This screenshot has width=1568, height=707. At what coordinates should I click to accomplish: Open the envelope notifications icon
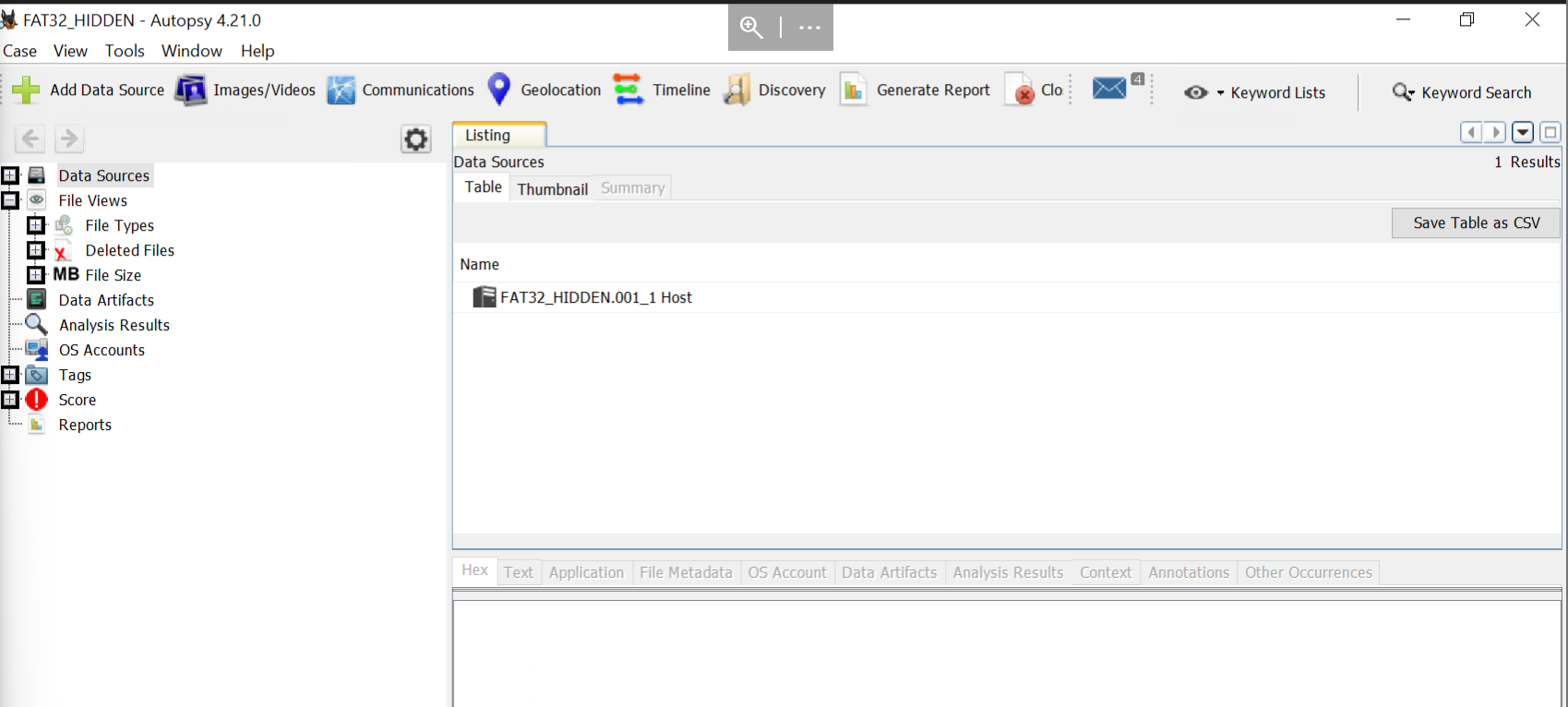(1109, 88)
